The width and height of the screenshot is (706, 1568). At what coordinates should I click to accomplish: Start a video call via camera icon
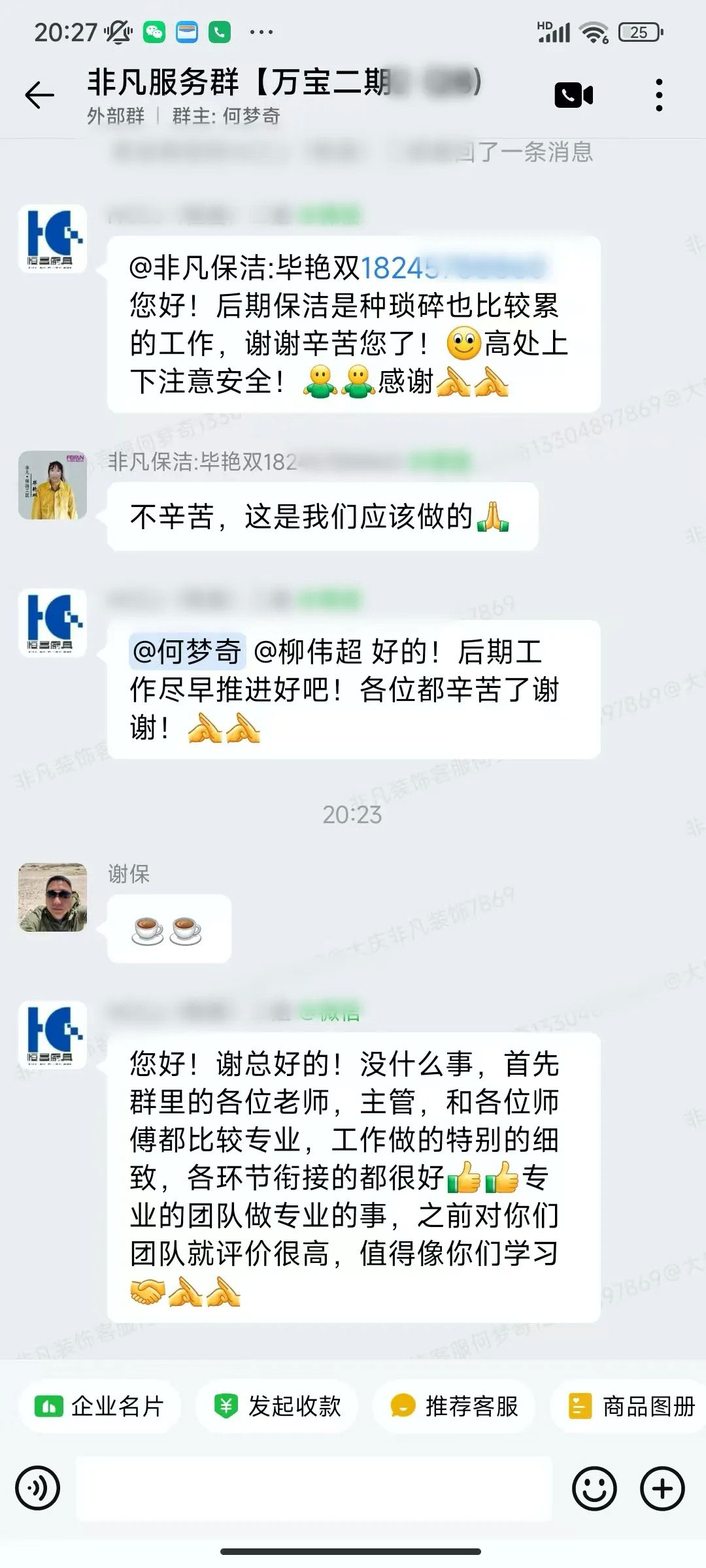click(573, 95)
